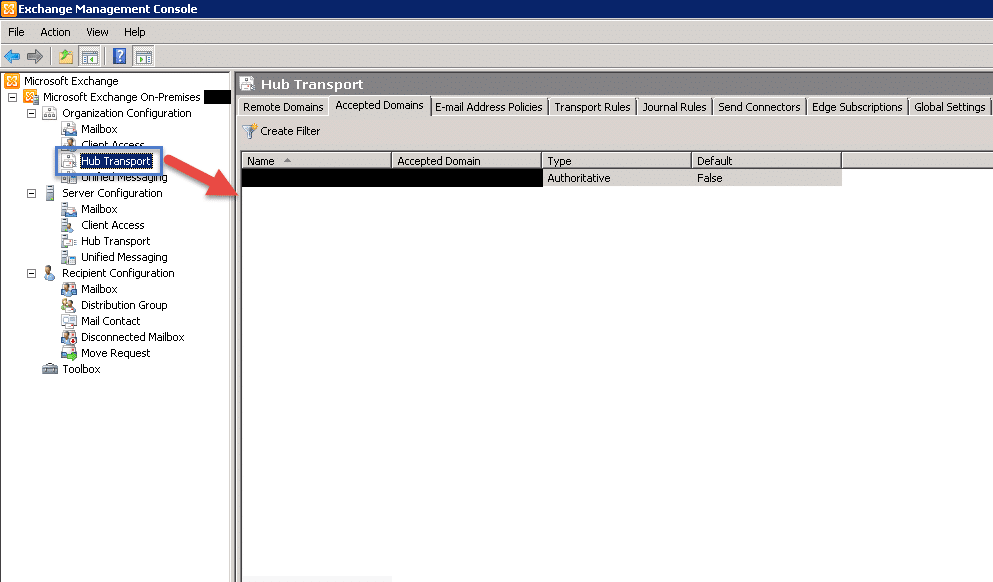Open the File menu
The height and width of the screenshot is (582, 993).
16,32
